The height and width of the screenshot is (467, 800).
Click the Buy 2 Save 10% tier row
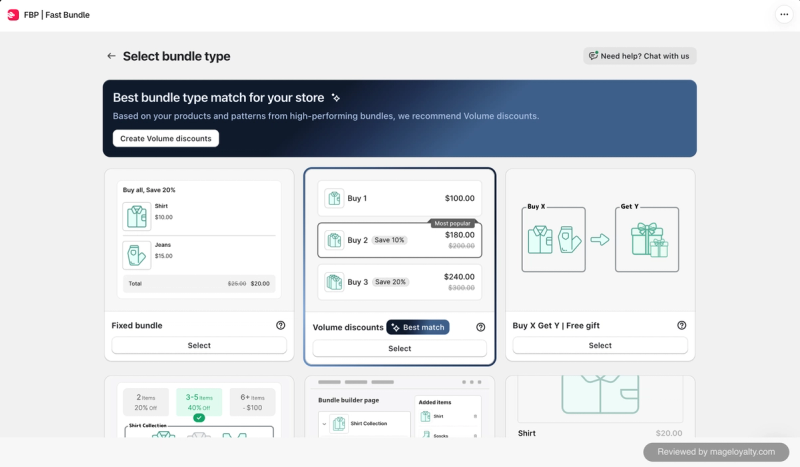399,240
